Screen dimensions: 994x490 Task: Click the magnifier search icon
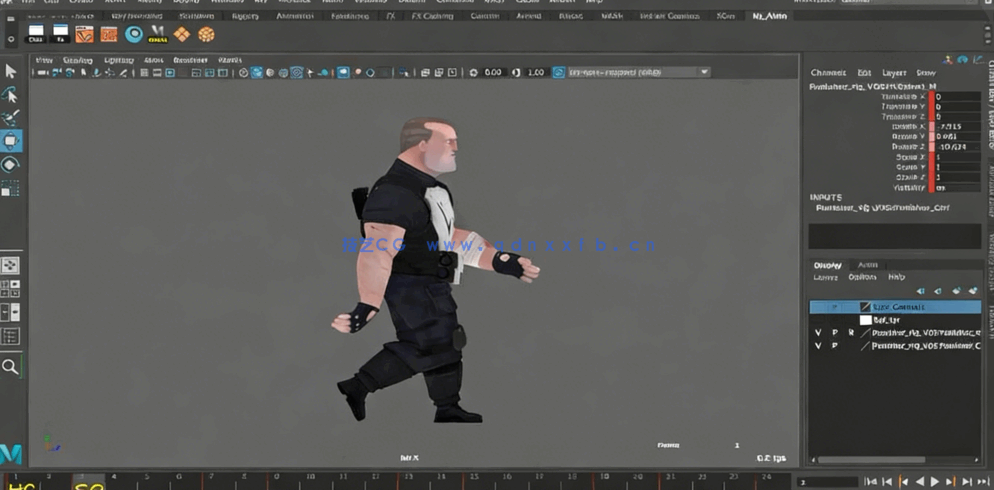point(10,367)
